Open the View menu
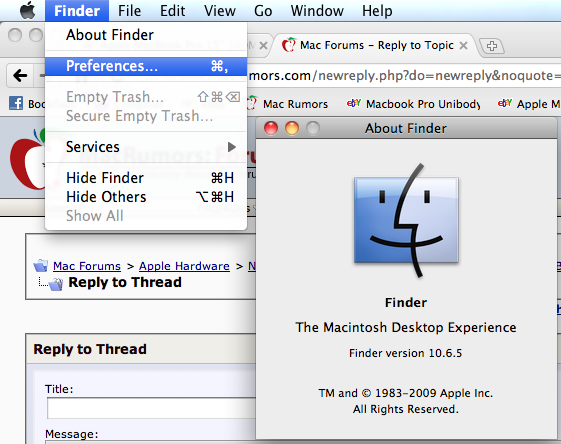This screenshot has width=561, height=444. pos(220,11)
